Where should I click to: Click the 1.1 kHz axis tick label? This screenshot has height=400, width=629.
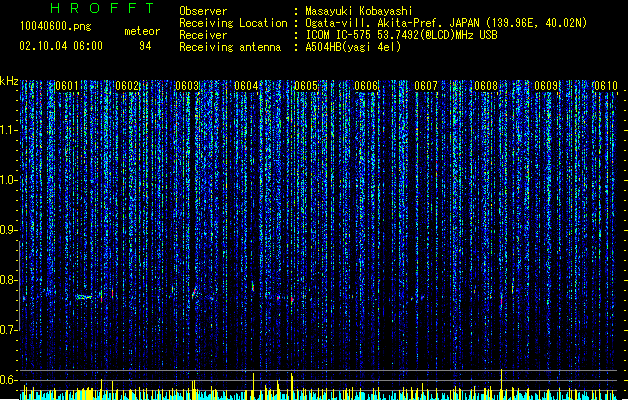coord(9,130)
